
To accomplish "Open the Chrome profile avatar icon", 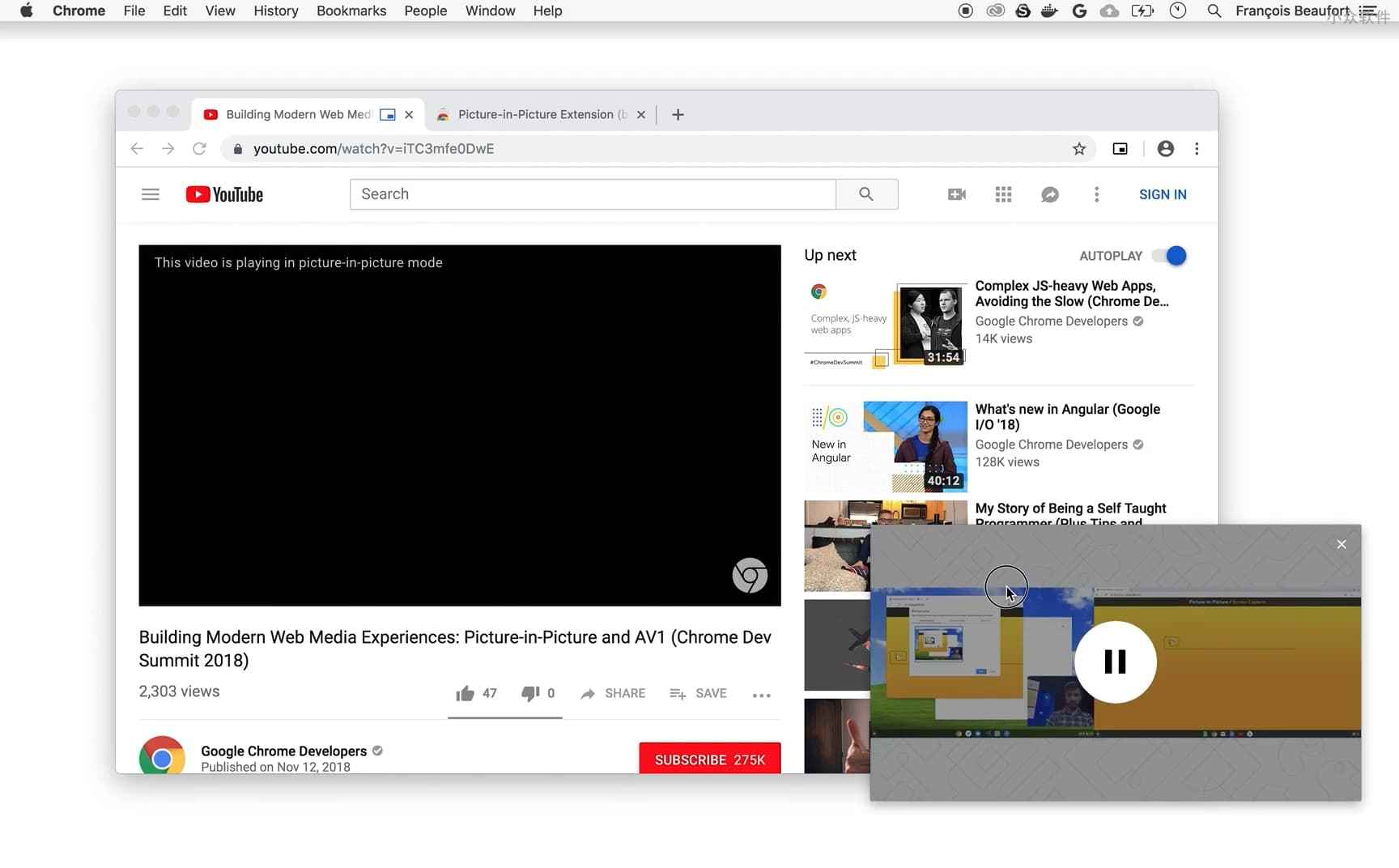I will 1166,149.
